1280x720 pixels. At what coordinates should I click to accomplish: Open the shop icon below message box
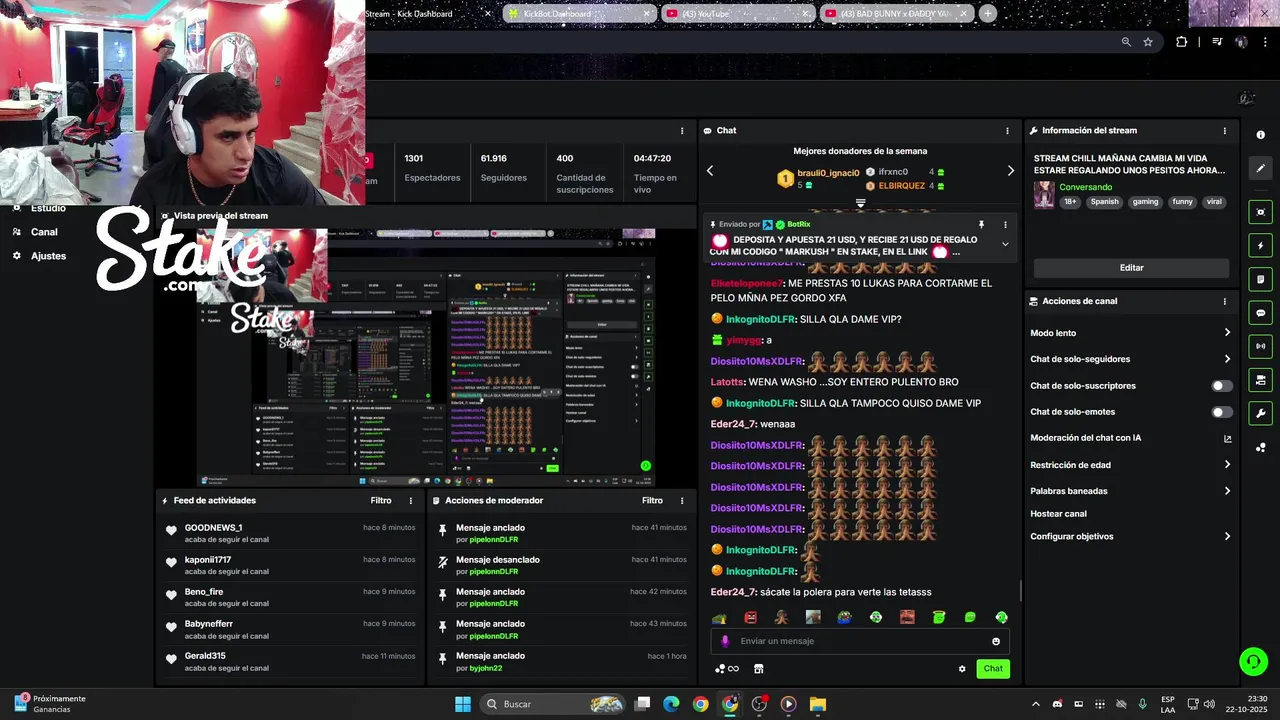pyautogui.click(x=758, y=669)
